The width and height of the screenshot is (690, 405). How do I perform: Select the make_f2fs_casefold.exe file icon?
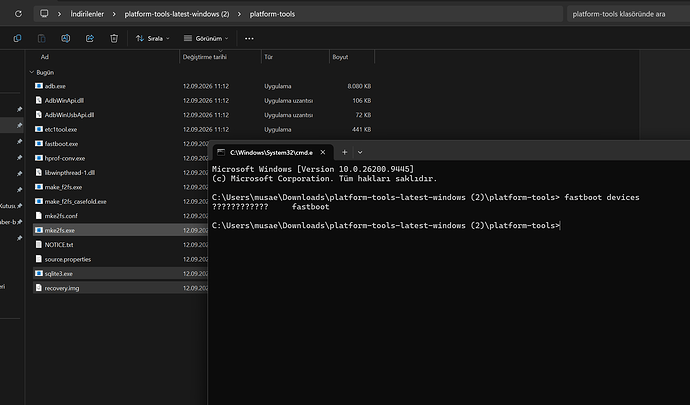pos(39,201)
